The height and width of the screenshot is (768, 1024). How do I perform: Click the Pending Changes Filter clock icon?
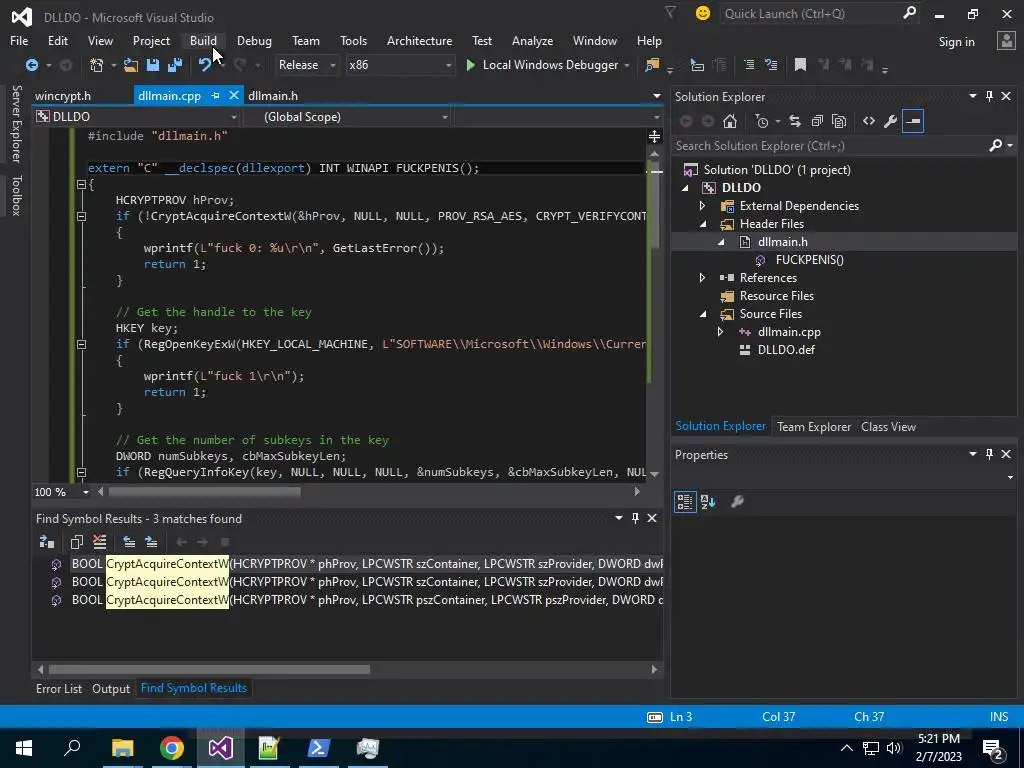coord(761,121)
